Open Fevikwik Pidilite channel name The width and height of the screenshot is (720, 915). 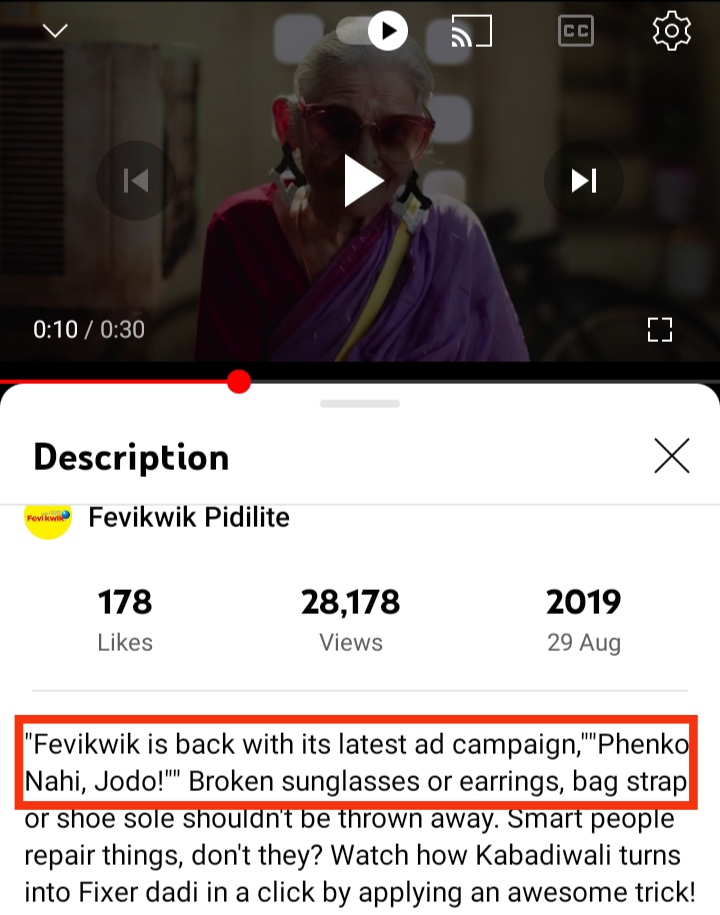(189, 518)
